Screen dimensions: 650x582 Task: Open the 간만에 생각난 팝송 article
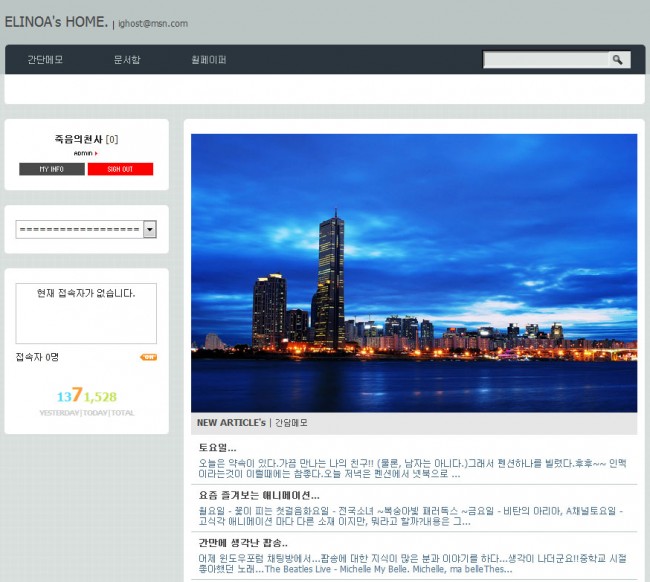[242, 542]
